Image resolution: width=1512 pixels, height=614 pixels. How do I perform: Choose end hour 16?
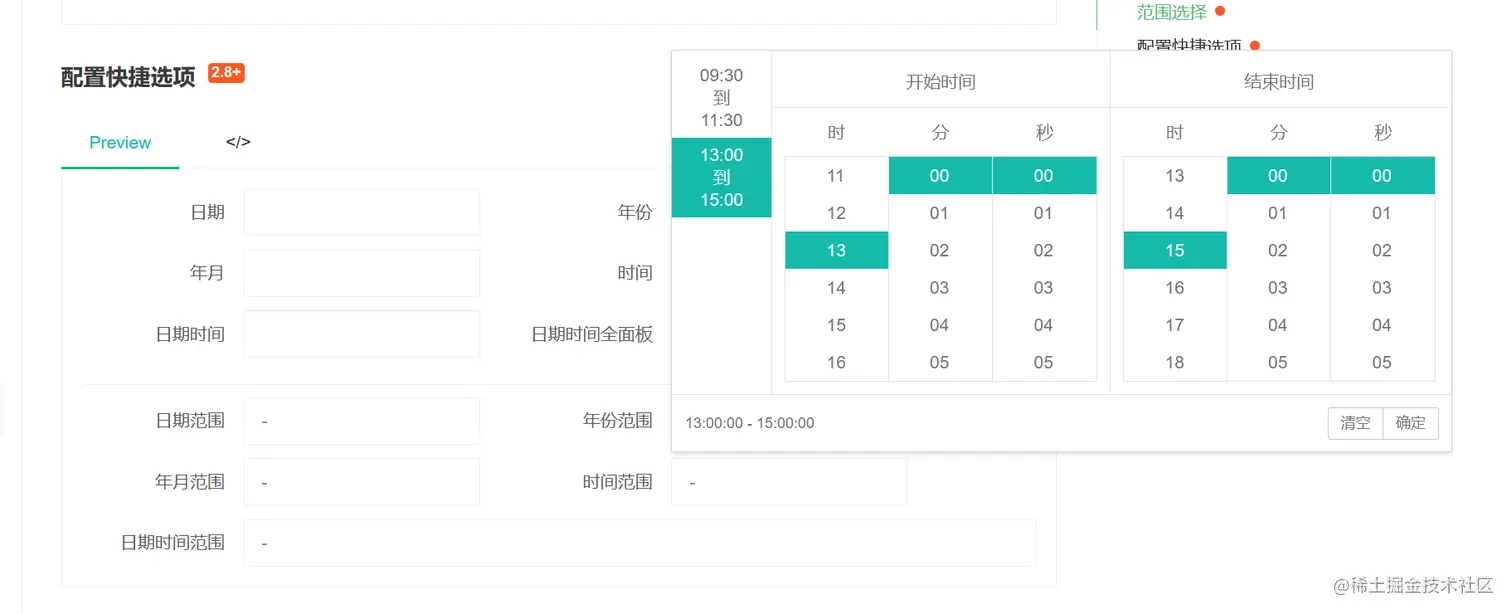(x=1175, y=288)
